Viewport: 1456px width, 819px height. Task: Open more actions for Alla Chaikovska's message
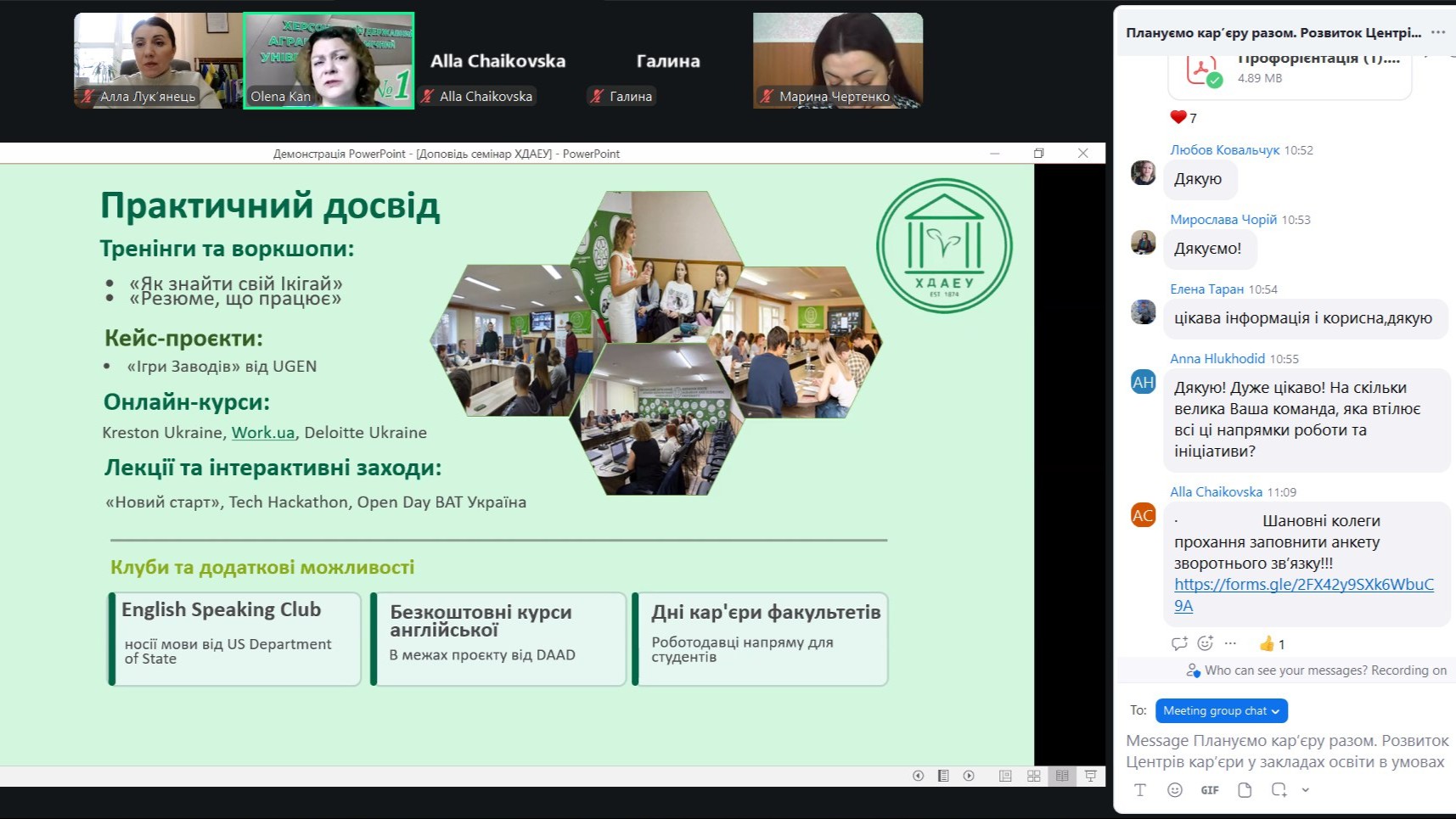tap(1230, 643)
